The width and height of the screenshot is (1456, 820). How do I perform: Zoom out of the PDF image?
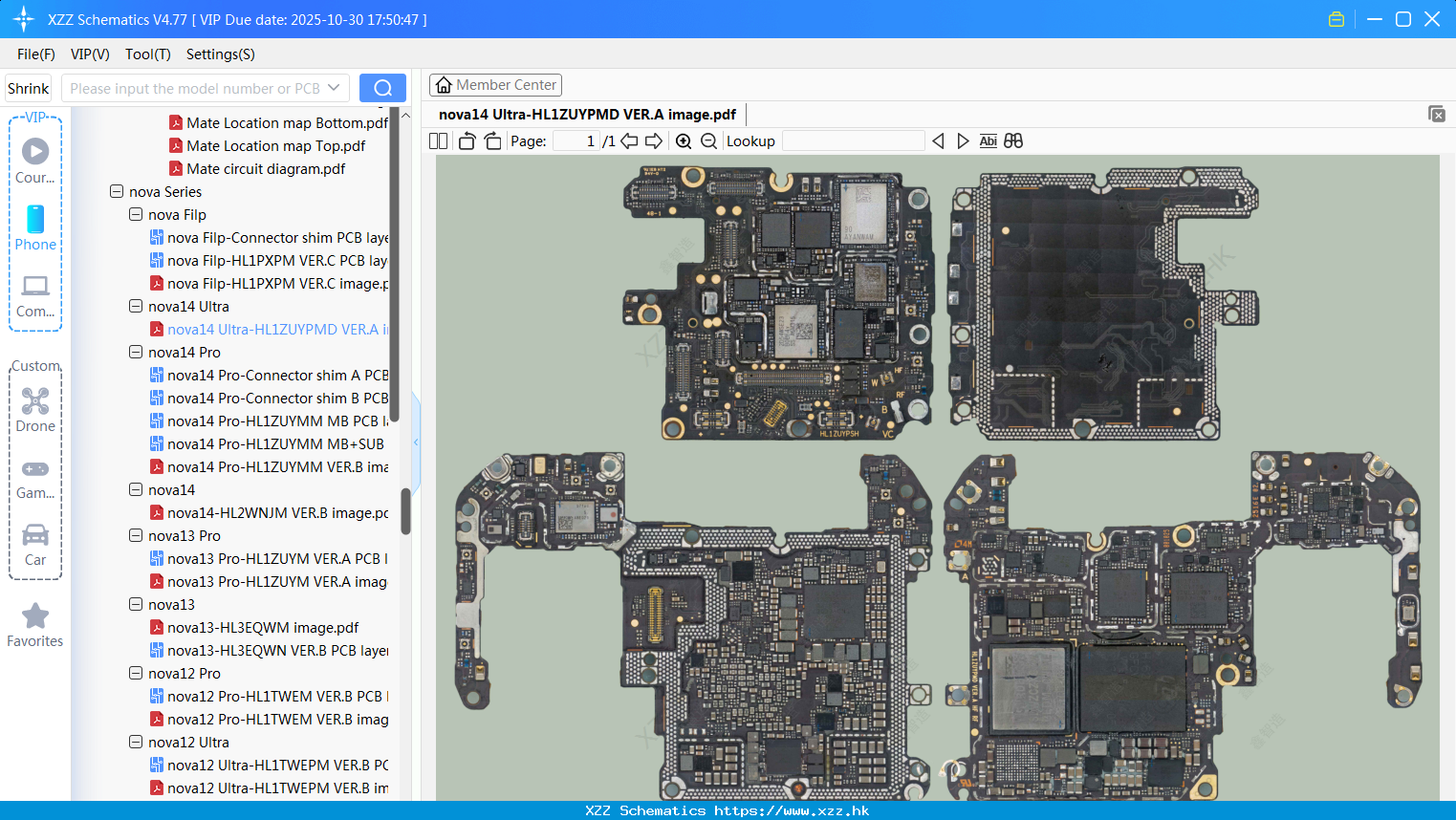pos(708,141)
